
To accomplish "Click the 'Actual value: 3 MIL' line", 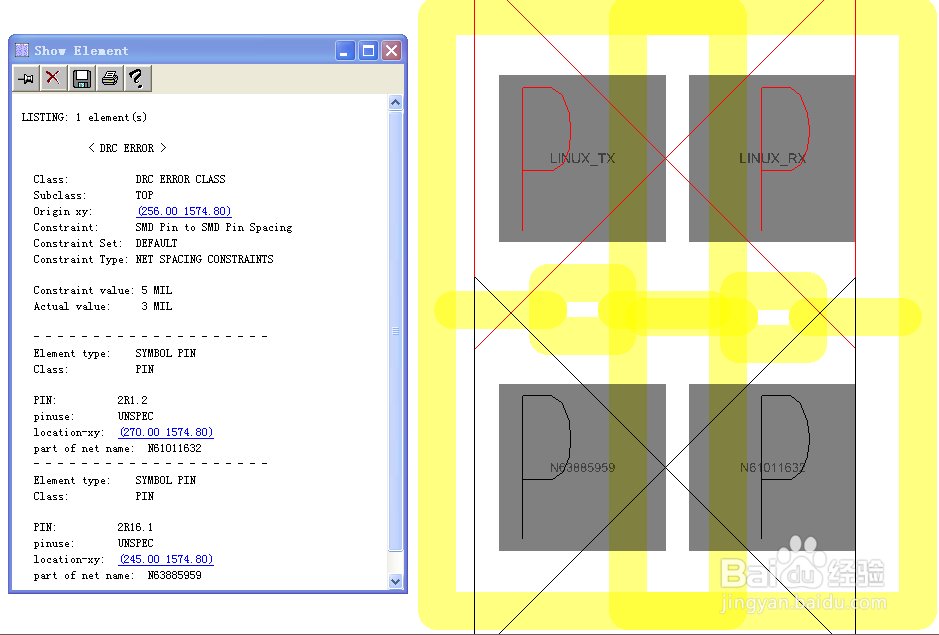I will [x=103, y=306].
